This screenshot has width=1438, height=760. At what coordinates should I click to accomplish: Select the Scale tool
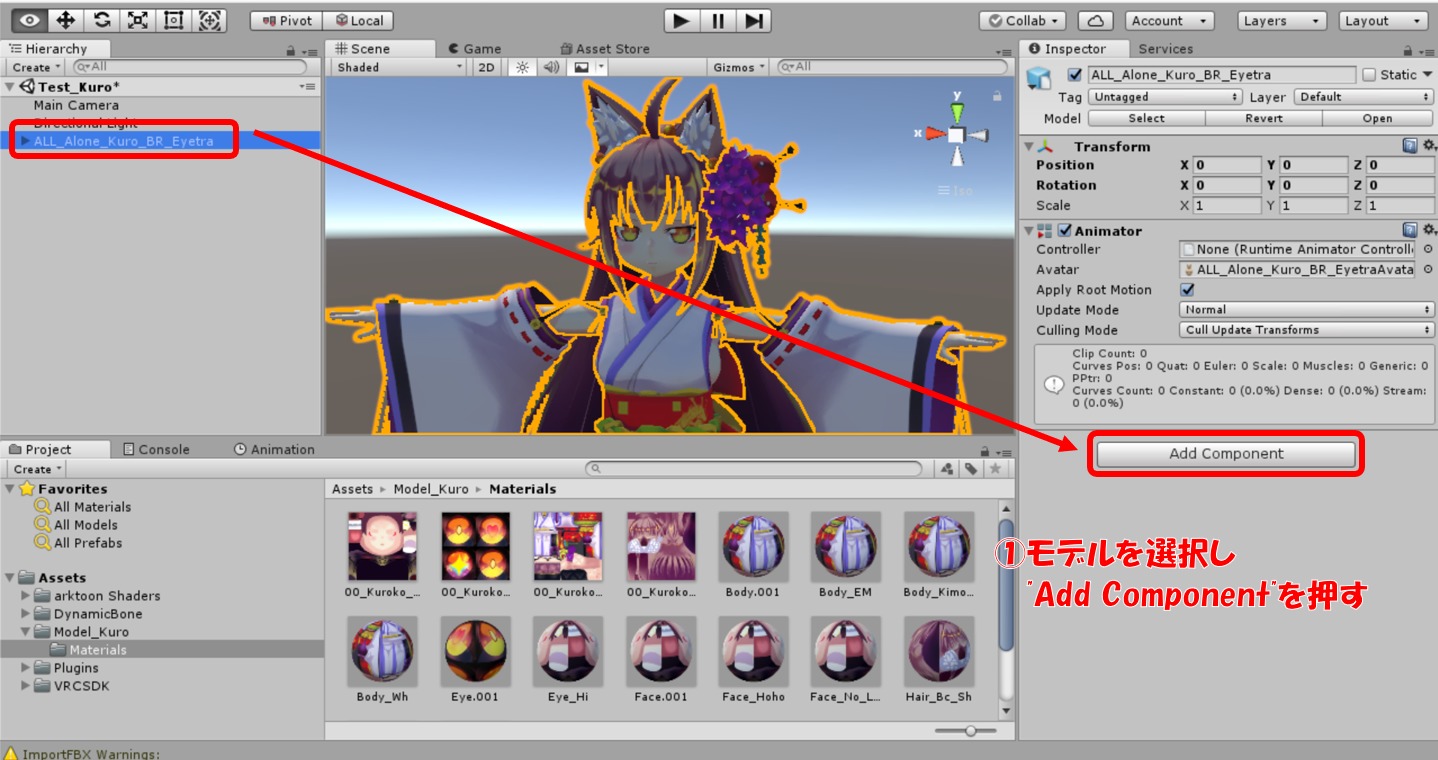coord(138,20)
